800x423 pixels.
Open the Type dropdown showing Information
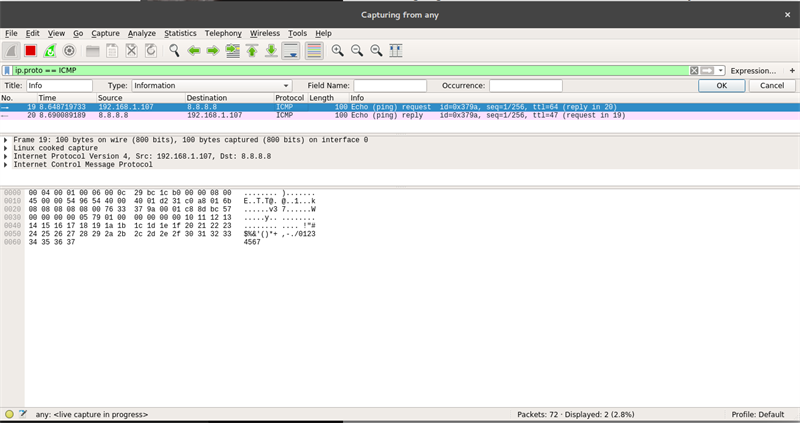coord(211,86)
